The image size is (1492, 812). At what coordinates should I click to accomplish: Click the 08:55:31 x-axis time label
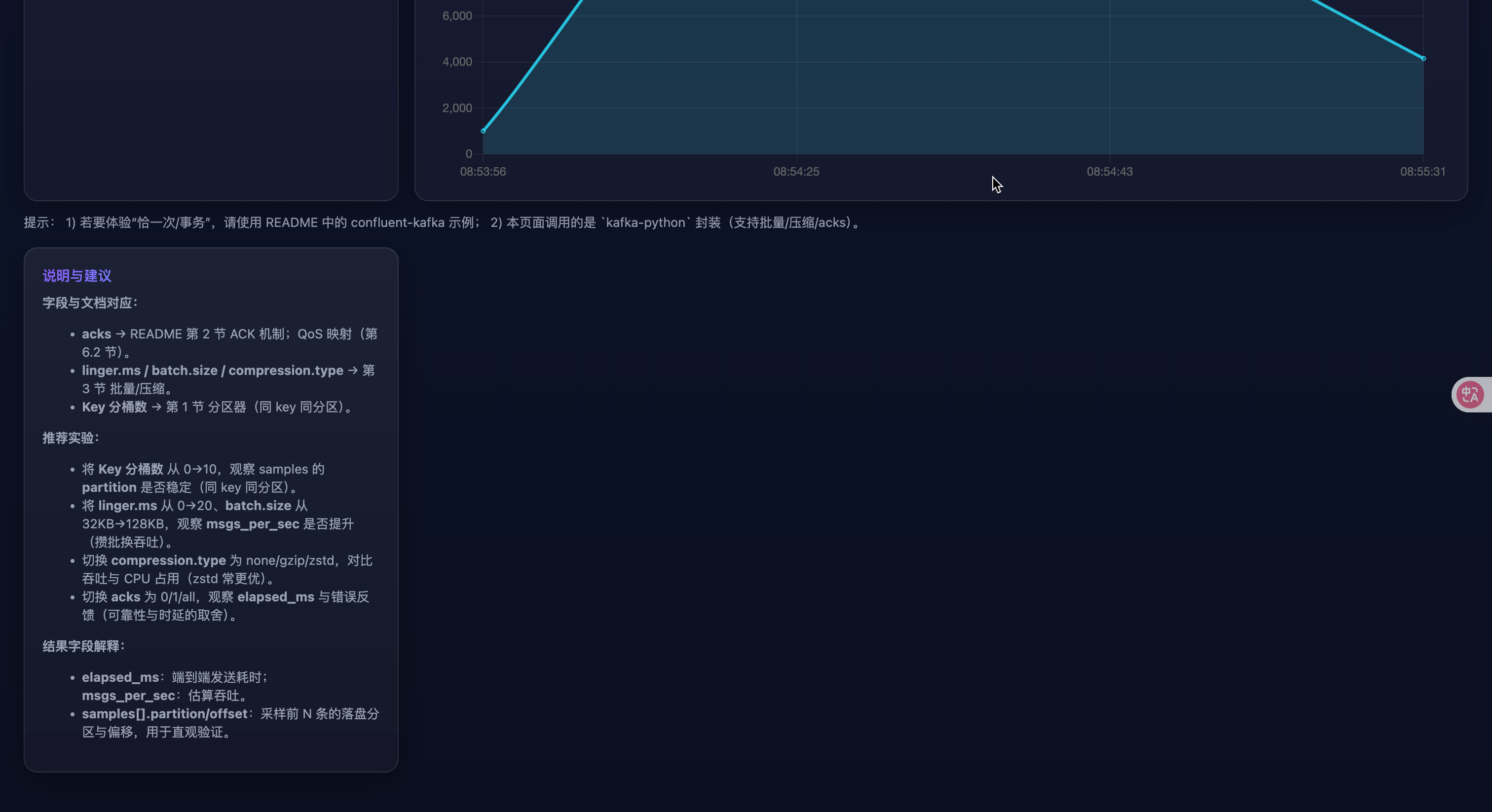(x=1422, y=172)
